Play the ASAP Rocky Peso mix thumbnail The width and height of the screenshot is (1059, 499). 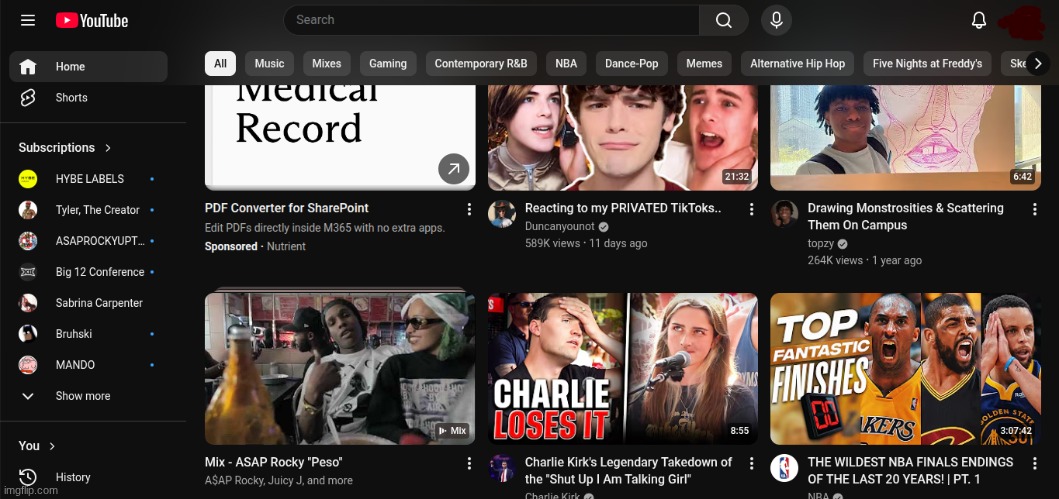(340, 368)
